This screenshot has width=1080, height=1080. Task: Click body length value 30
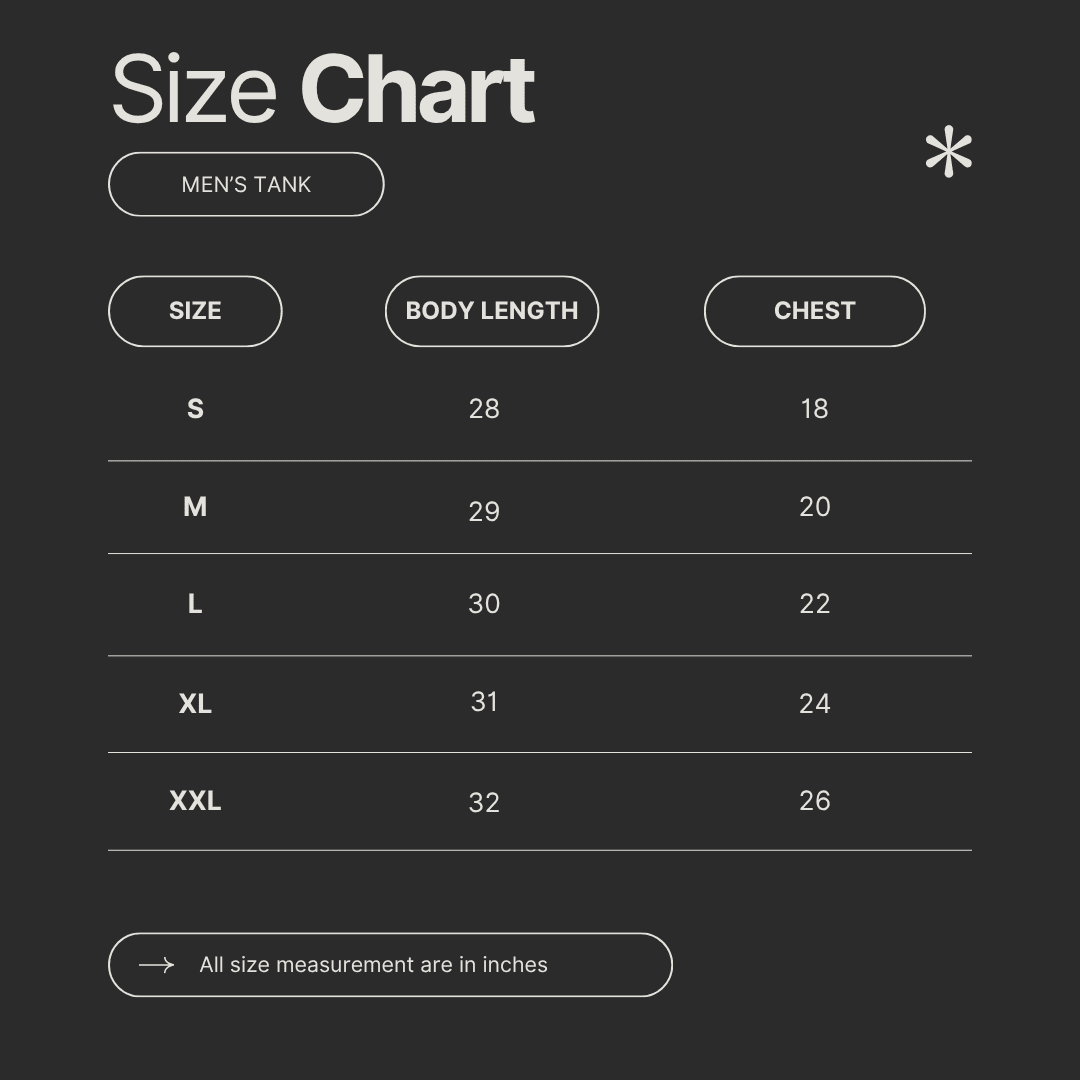(484, 604)
